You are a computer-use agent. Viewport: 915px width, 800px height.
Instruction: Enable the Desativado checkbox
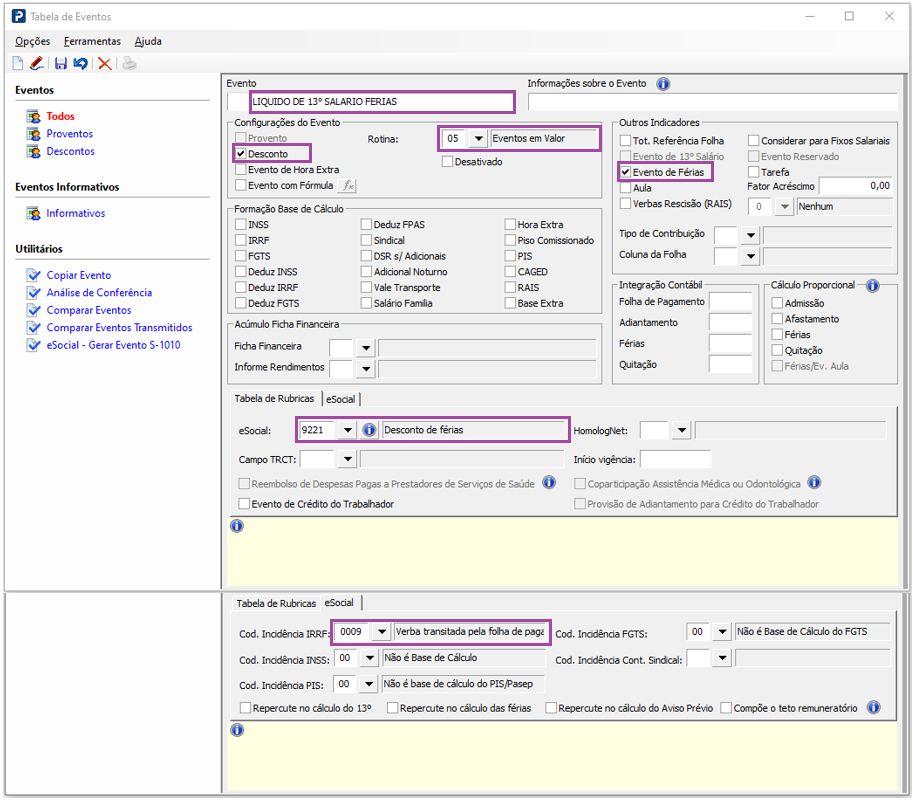(x=447, y=162)
